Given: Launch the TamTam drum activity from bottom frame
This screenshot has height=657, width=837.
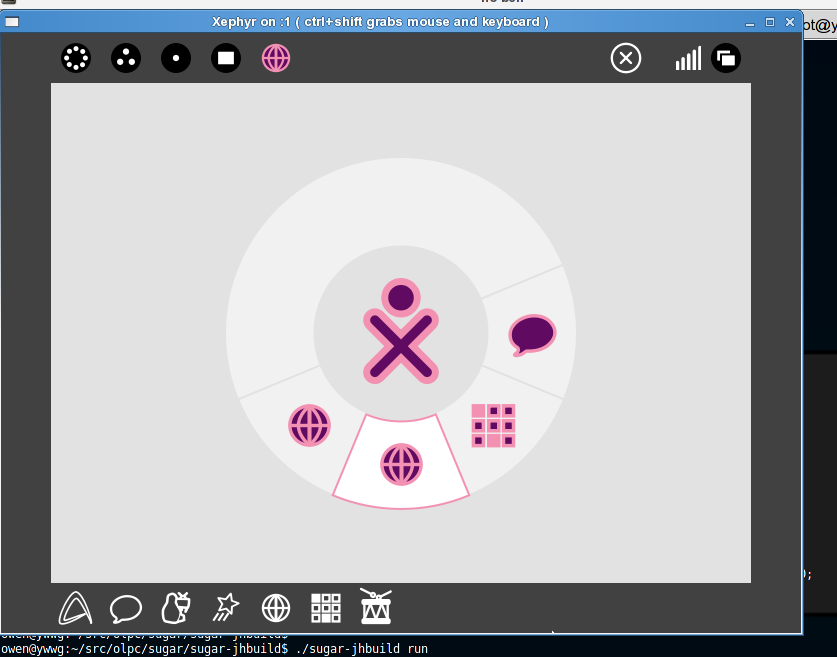Looking at the screenshot, I should coord(376,606).
